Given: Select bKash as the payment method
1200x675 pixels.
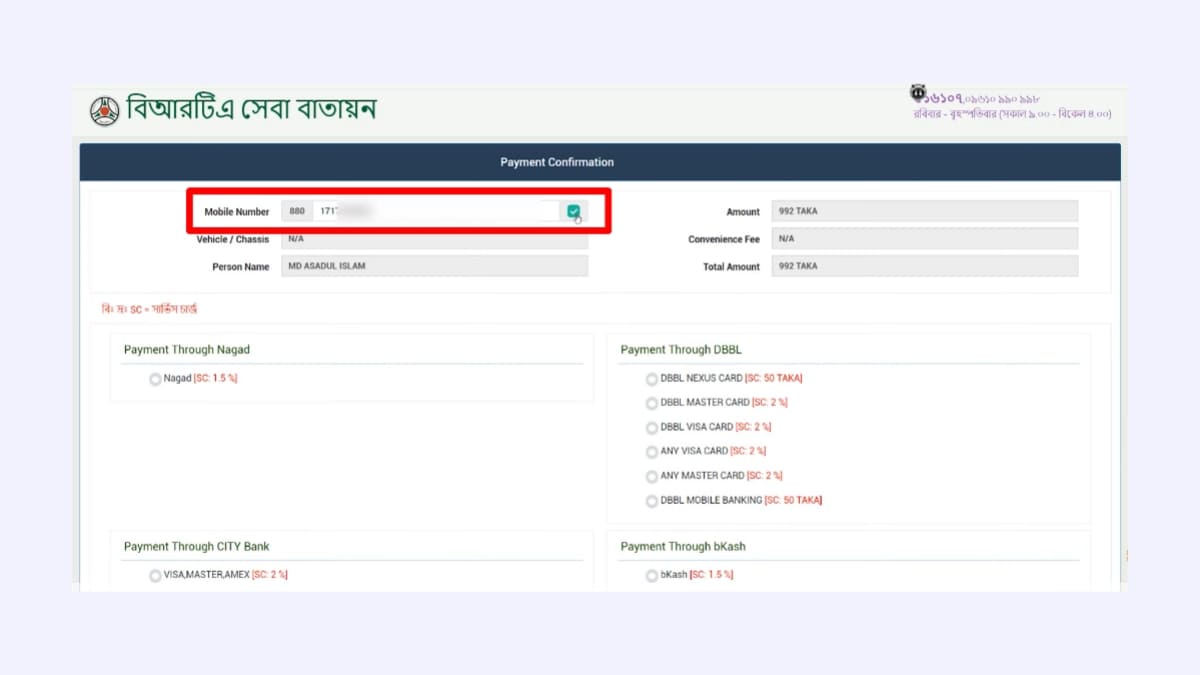Looking at the screenshot, I should 652,575.
